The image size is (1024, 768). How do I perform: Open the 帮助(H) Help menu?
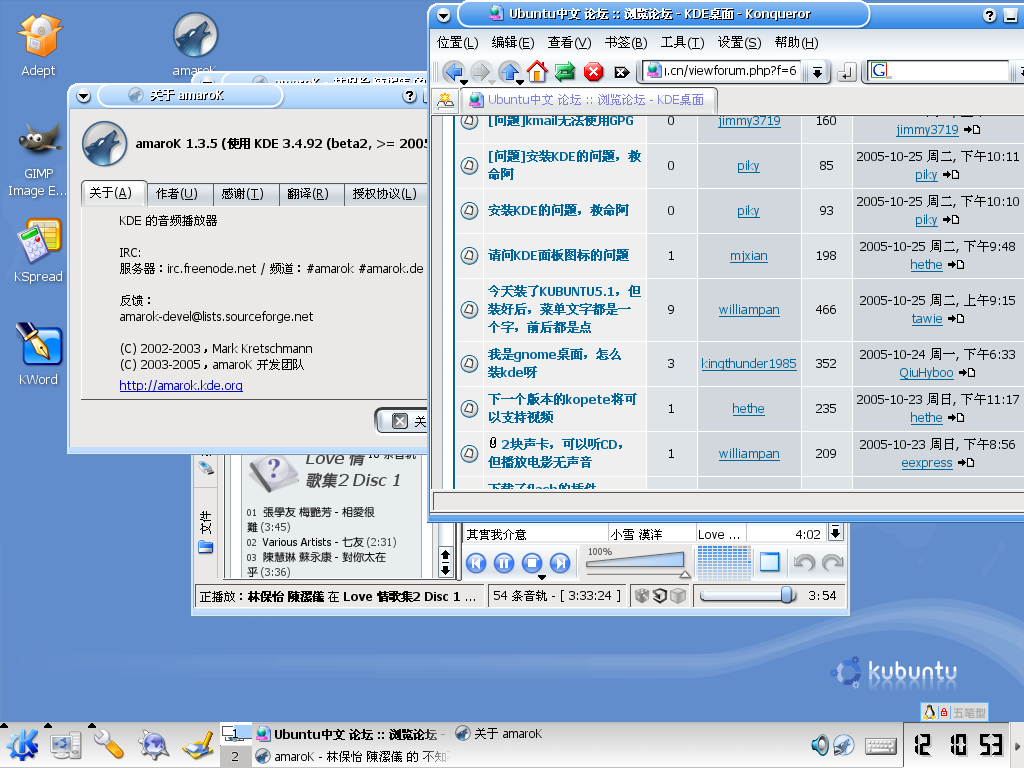(x=796, y=42)
